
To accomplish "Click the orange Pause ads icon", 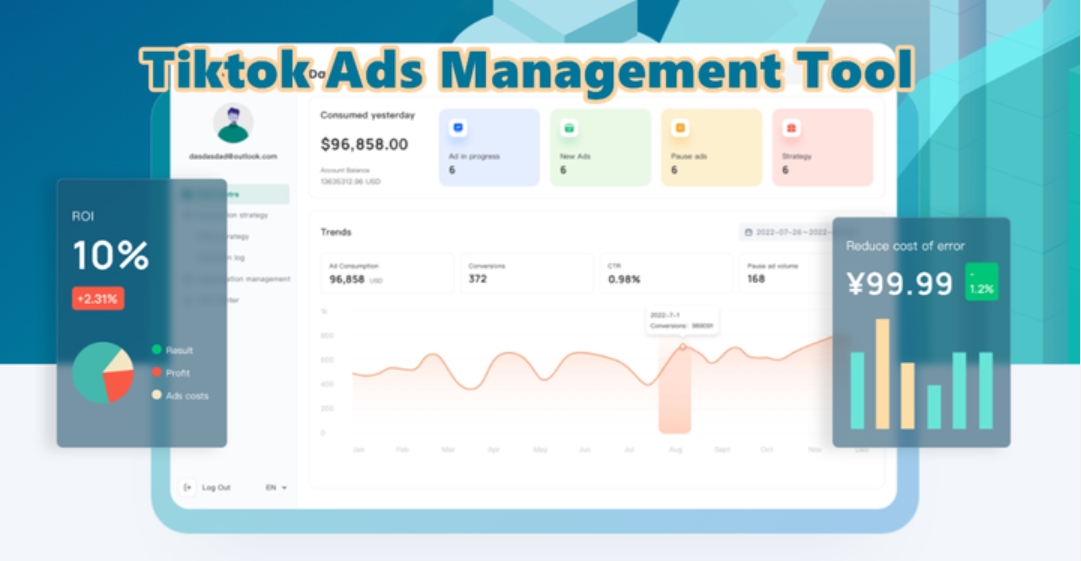I will click(680, 128).
